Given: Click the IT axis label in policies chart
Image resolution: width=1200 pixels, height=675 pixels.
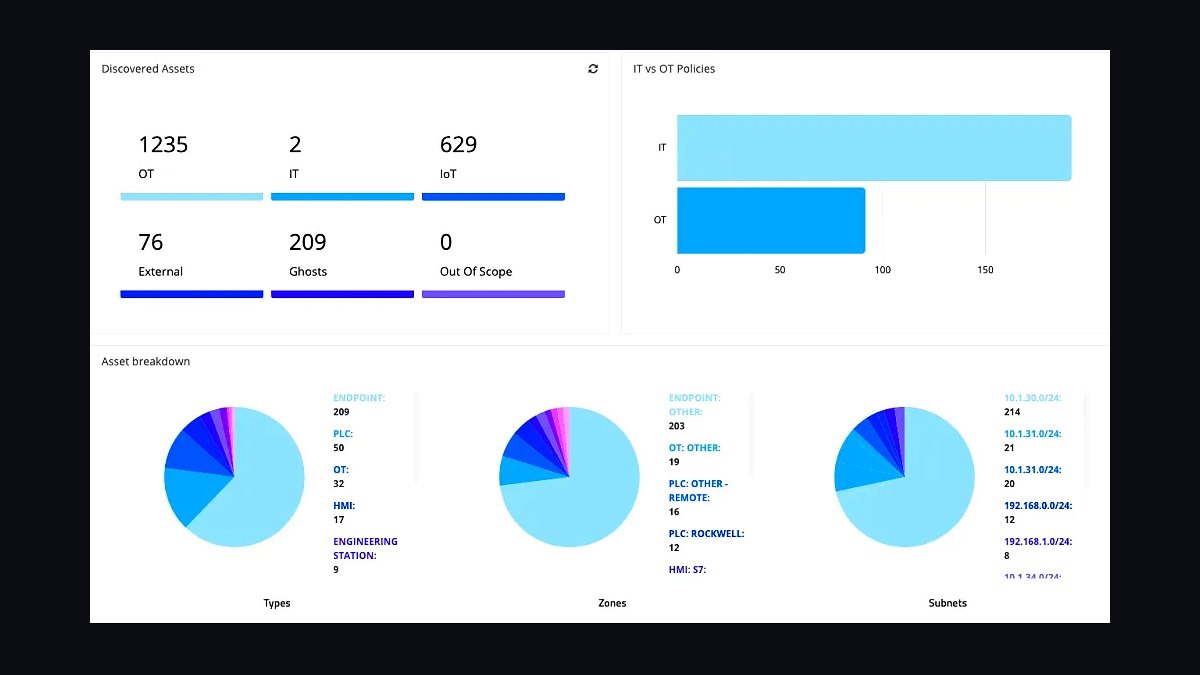Looking at the screenshot, I should coord(662,148).
